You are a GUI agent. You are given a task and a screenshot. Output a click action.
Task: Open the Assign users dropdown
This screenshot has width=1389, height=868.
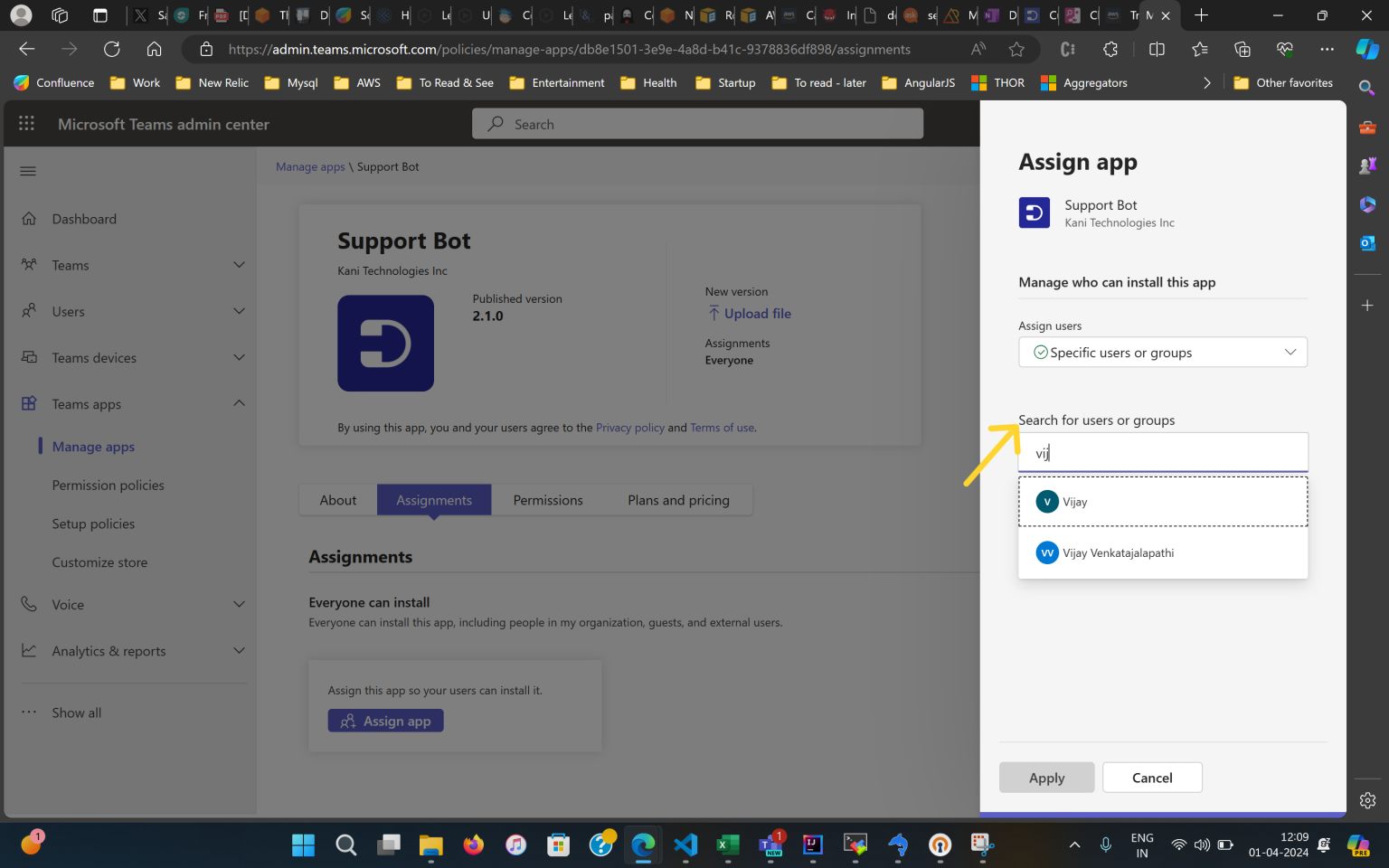(1162, 352)
